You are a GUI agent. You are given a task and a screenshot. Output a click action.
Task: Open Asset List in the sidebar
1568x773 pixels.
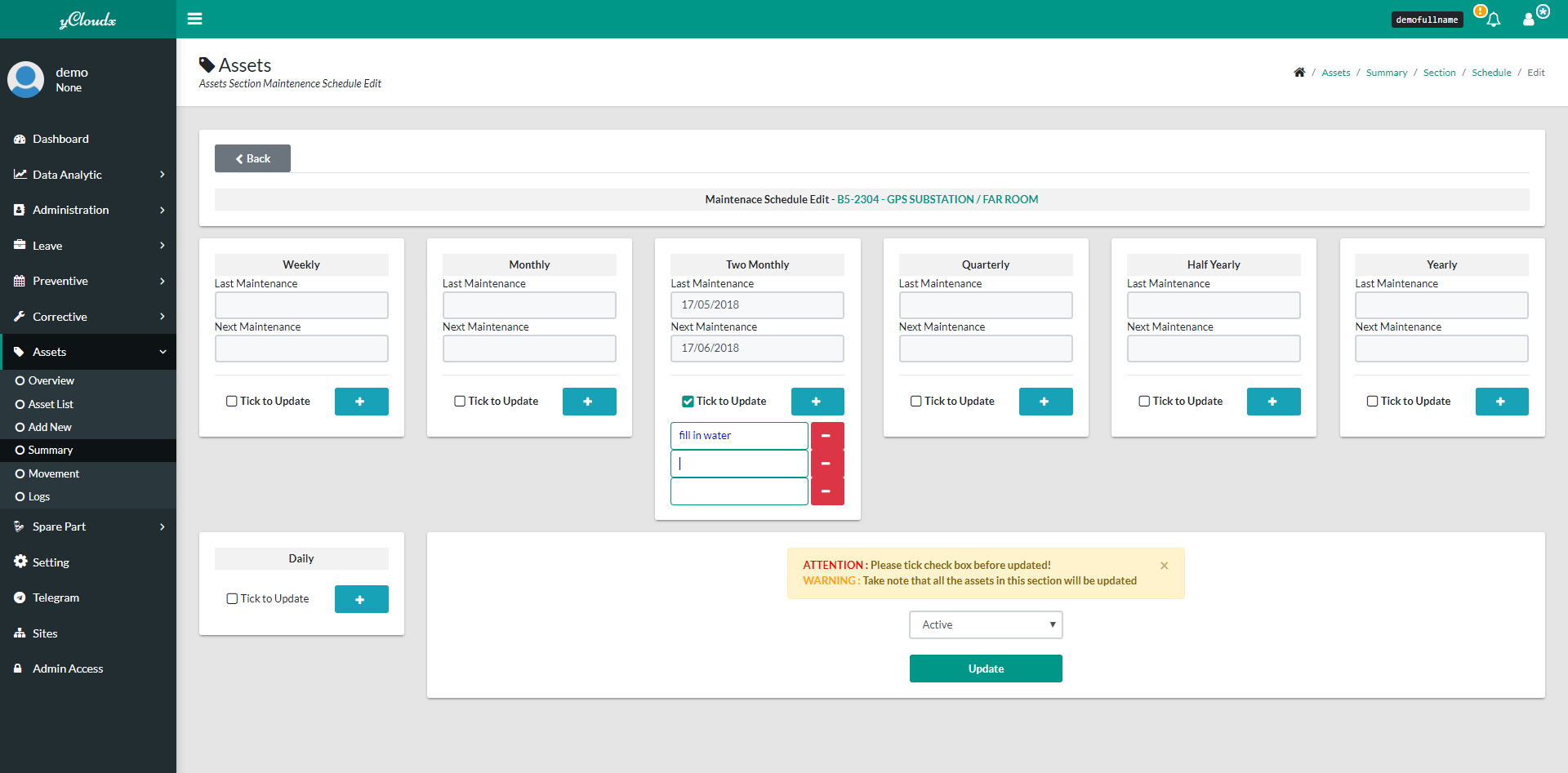click(51, 404)
